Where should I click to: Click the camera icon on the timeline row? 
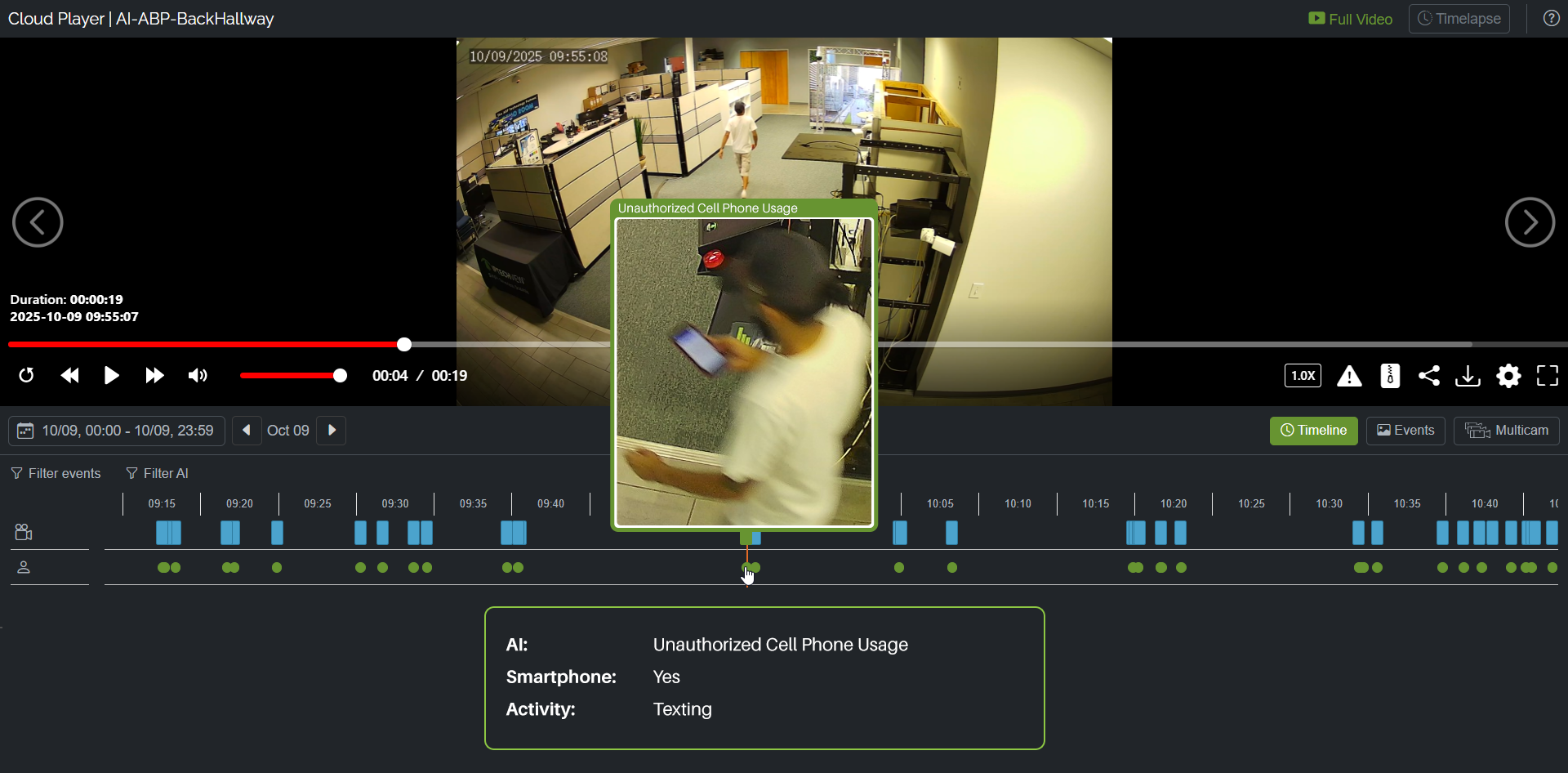pos(24,532)
